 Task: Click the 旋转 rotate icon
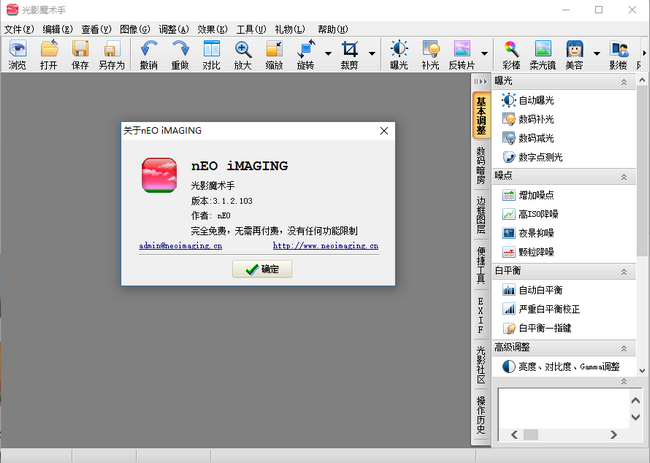pyautogui.click(x=306, y=55)
